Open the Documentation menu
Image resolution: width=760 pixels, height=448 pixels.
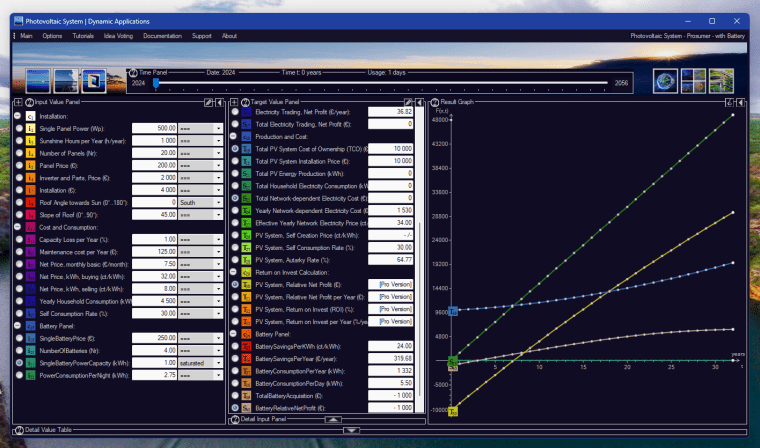click(162, 36)
